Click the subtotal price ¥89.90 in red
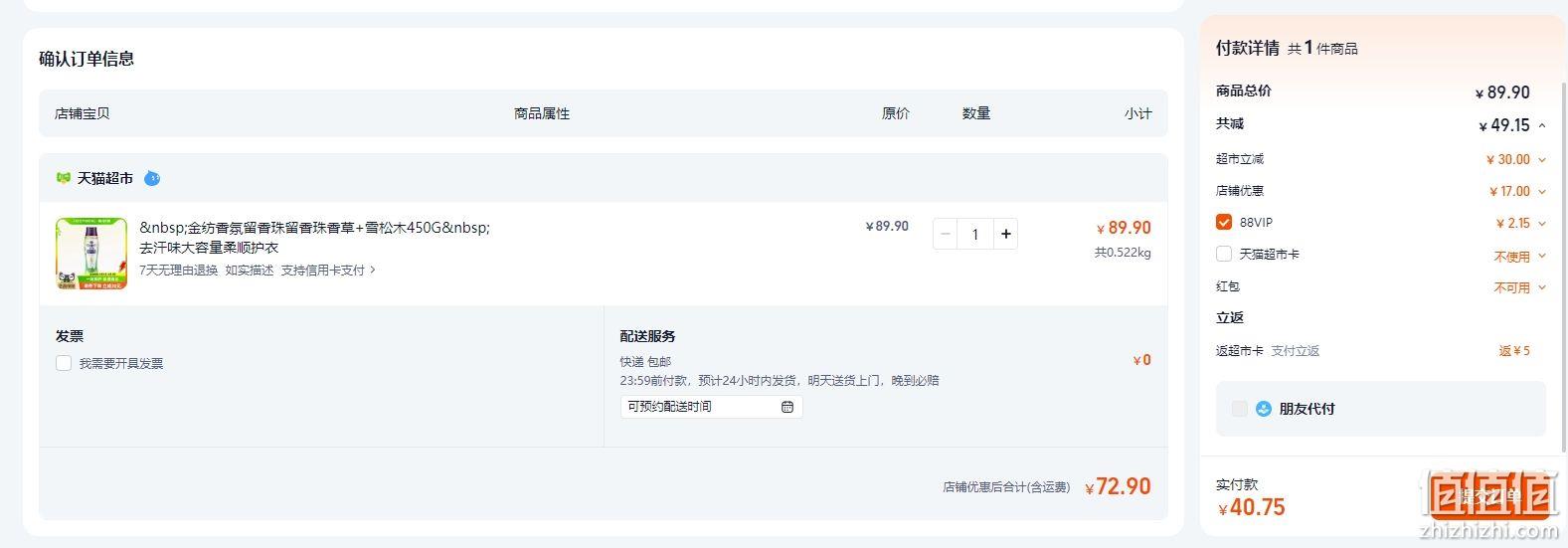 point(1124,228)
